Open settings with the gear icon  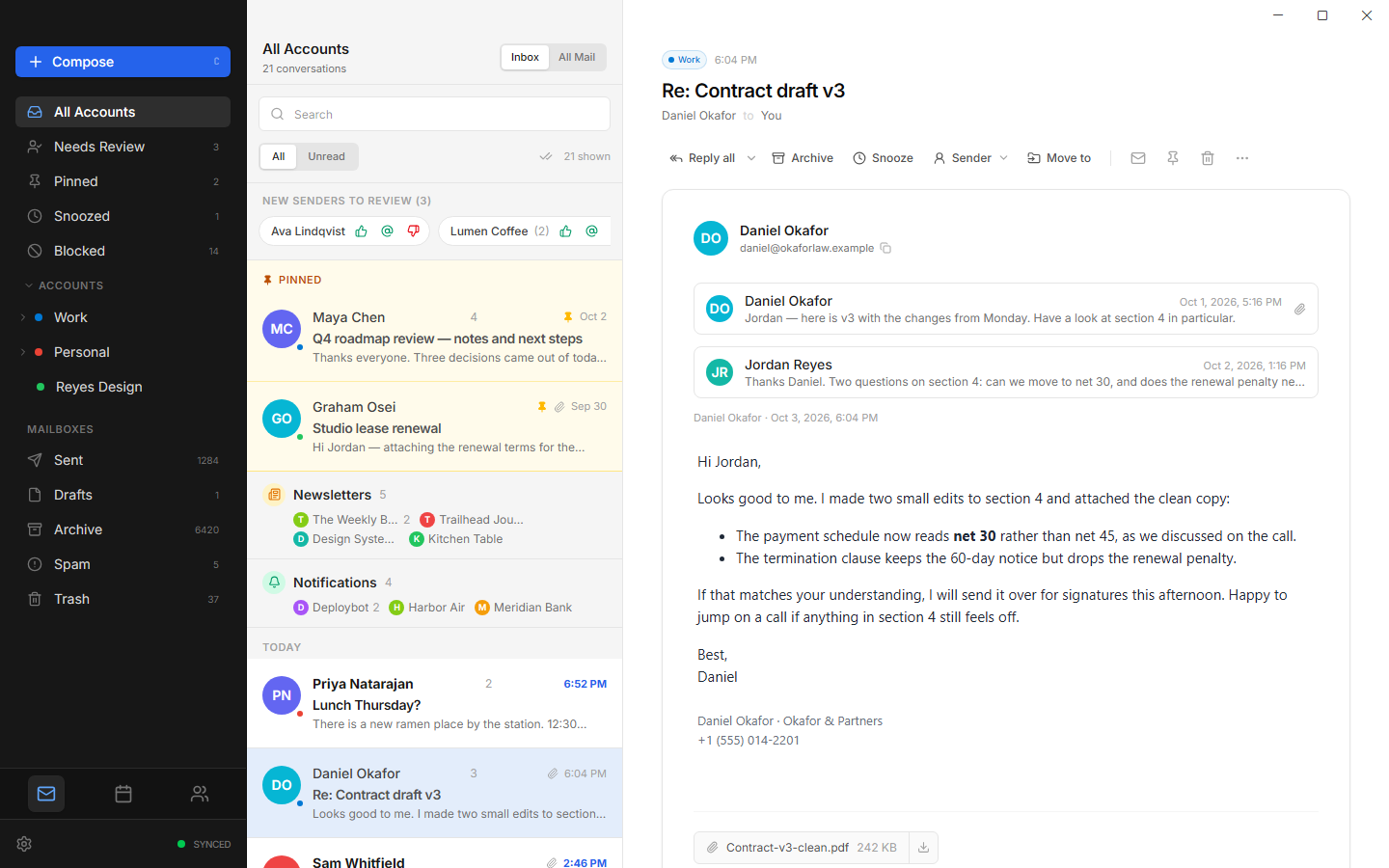(25, 844)
